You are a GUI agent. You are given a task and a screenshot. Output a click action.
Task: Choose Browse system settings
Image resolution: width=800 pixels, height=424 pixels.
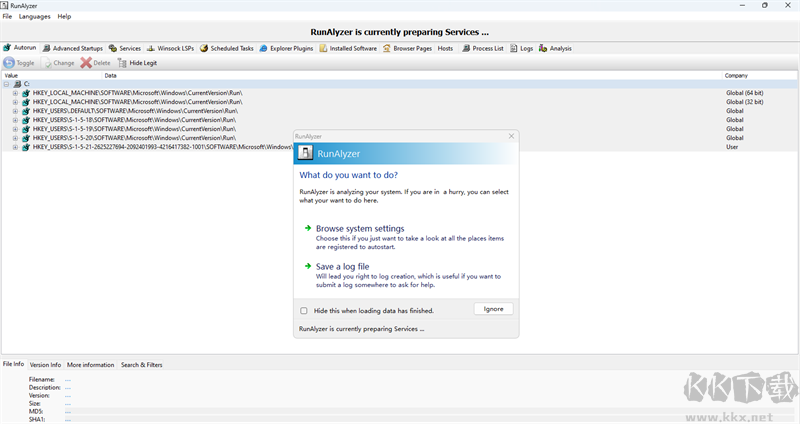point(360,229)
